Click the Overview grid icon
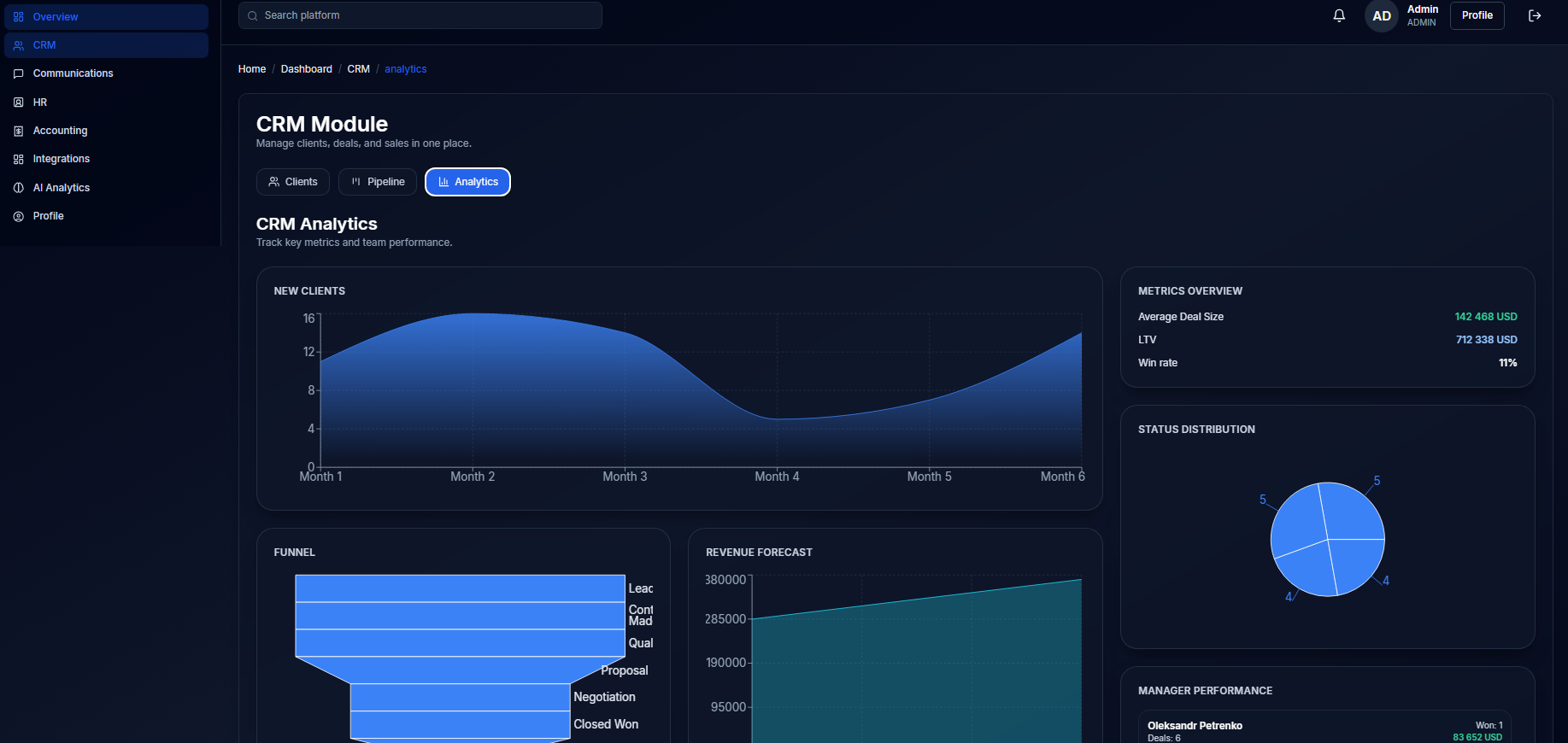 (x=19, y=17)
